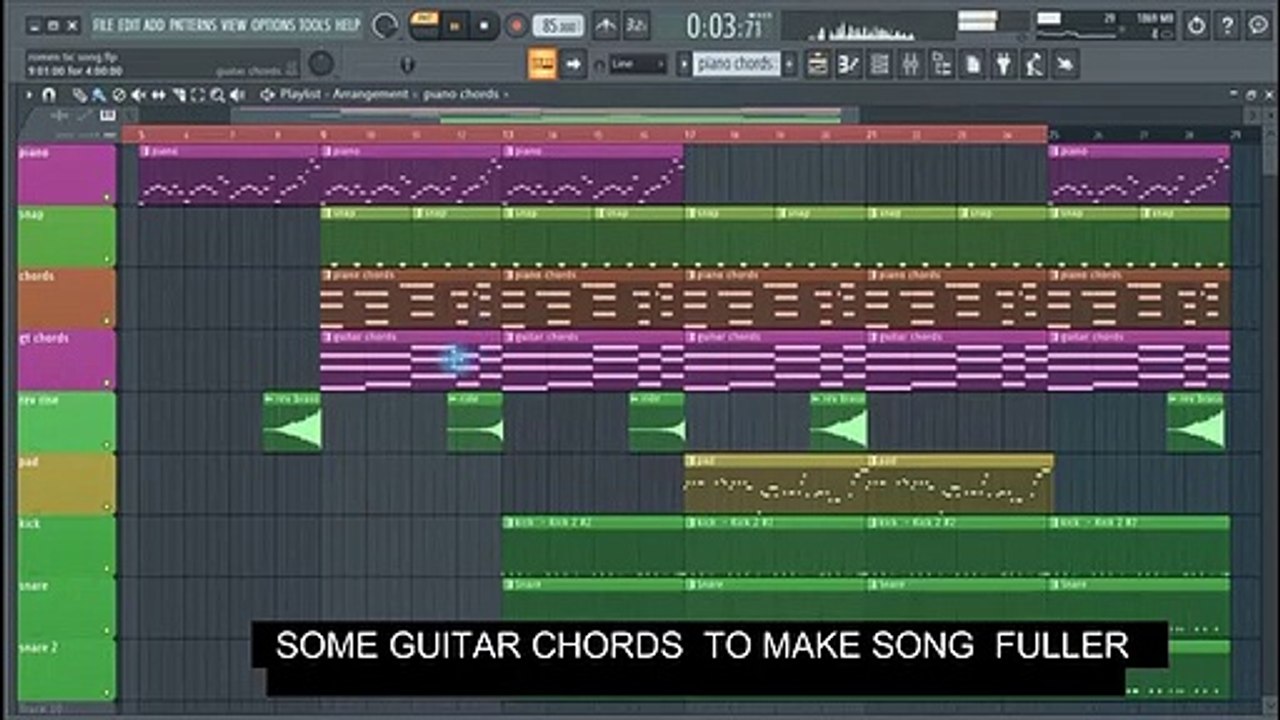Open help via the question mark icon

tap(1227, 25)
